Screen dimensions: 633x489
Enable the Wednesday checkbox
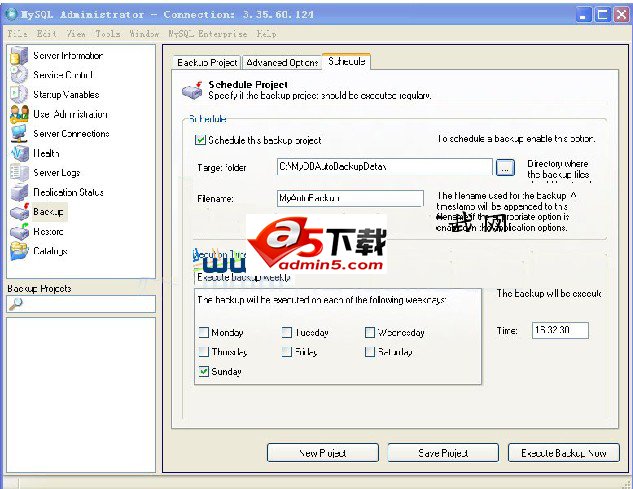point(370,332)
